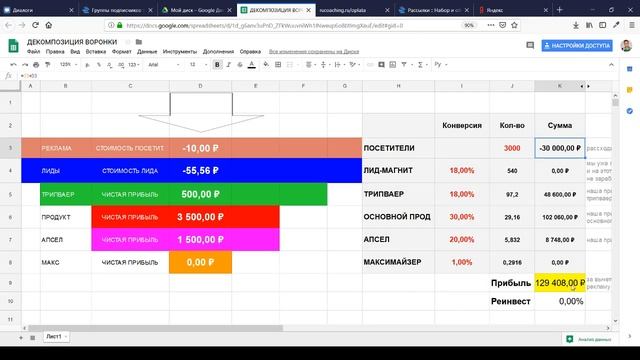The height and width of the screenshot is (360, 640).
Task: Open the zoom level dropdown
Action: pyautogui.click(x=68, y=64)
